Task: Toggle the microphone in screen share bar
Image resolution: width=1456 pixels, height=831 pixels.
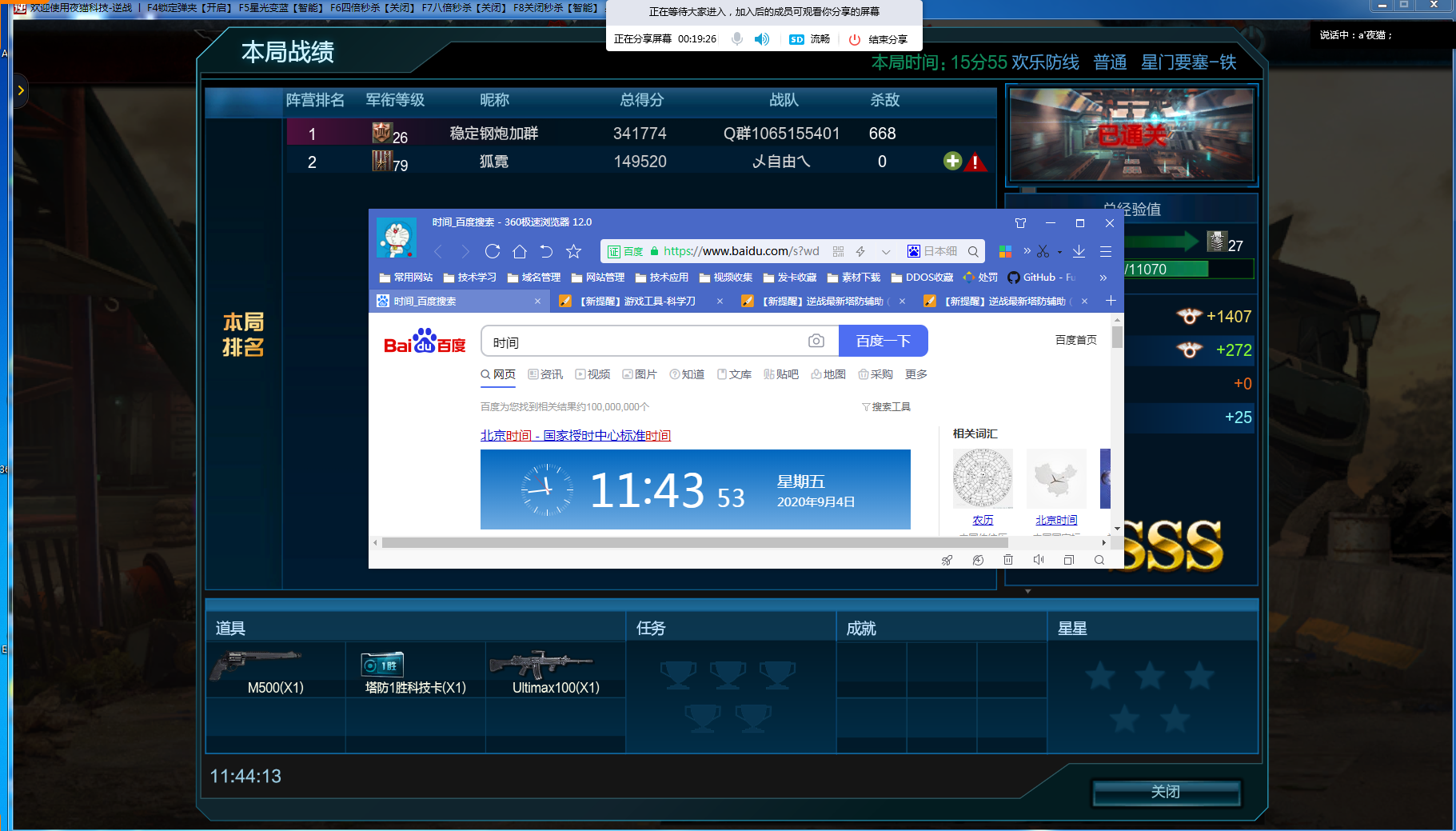Action: [x=737, y=39]
